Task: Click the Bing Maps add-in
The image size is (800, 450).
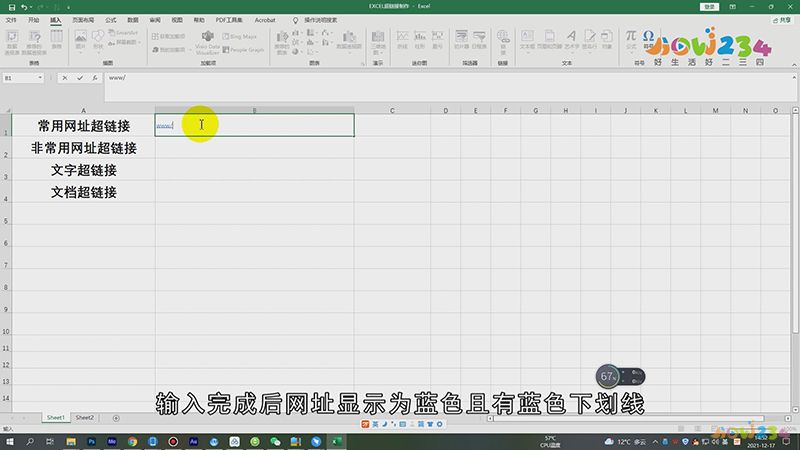Action: coord(240,37)
